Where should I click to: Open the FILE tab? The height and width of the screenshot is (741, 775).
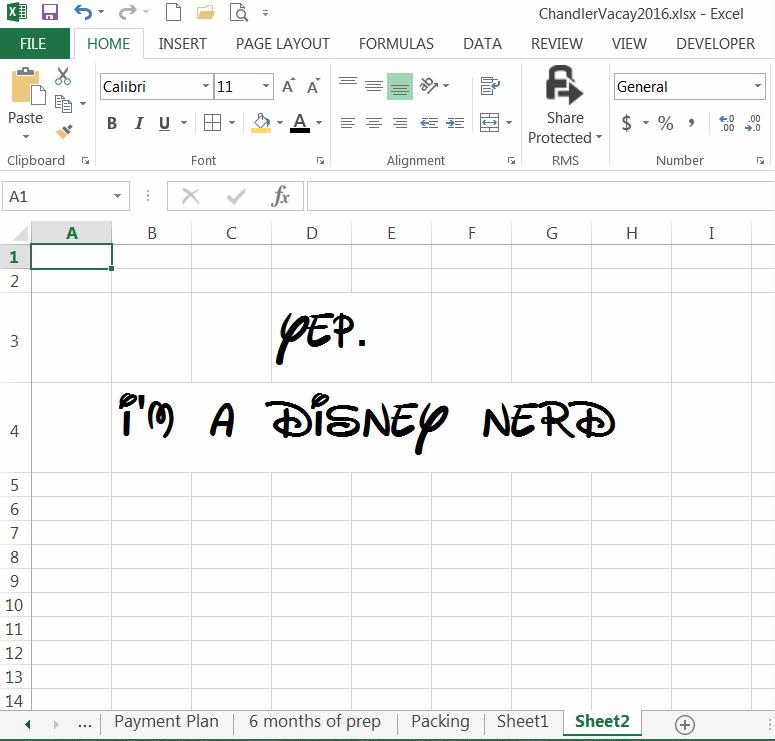tap(35, 44)
